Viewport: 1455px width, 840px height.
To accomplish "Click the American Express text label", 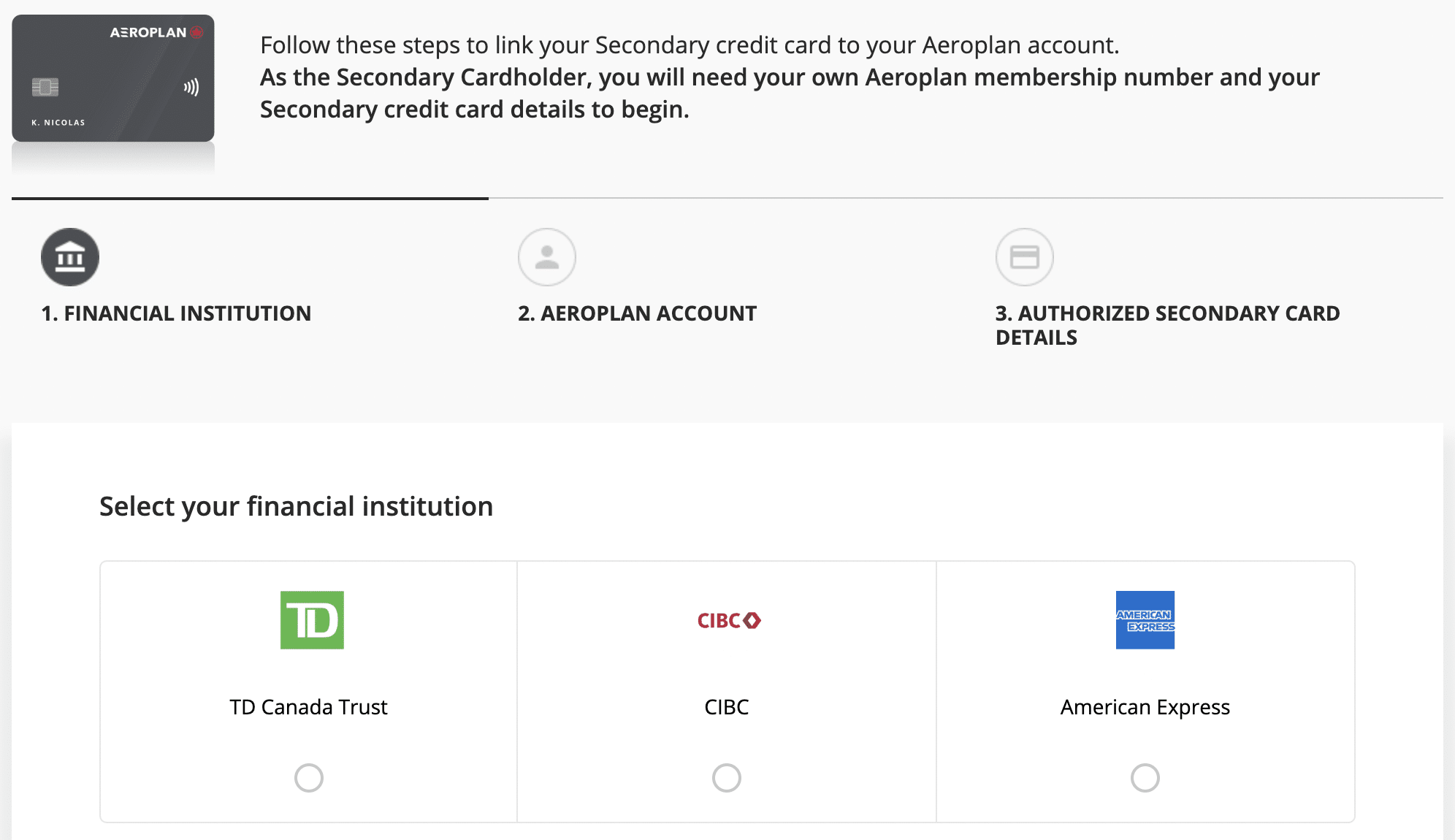I will click(1145, 707).
